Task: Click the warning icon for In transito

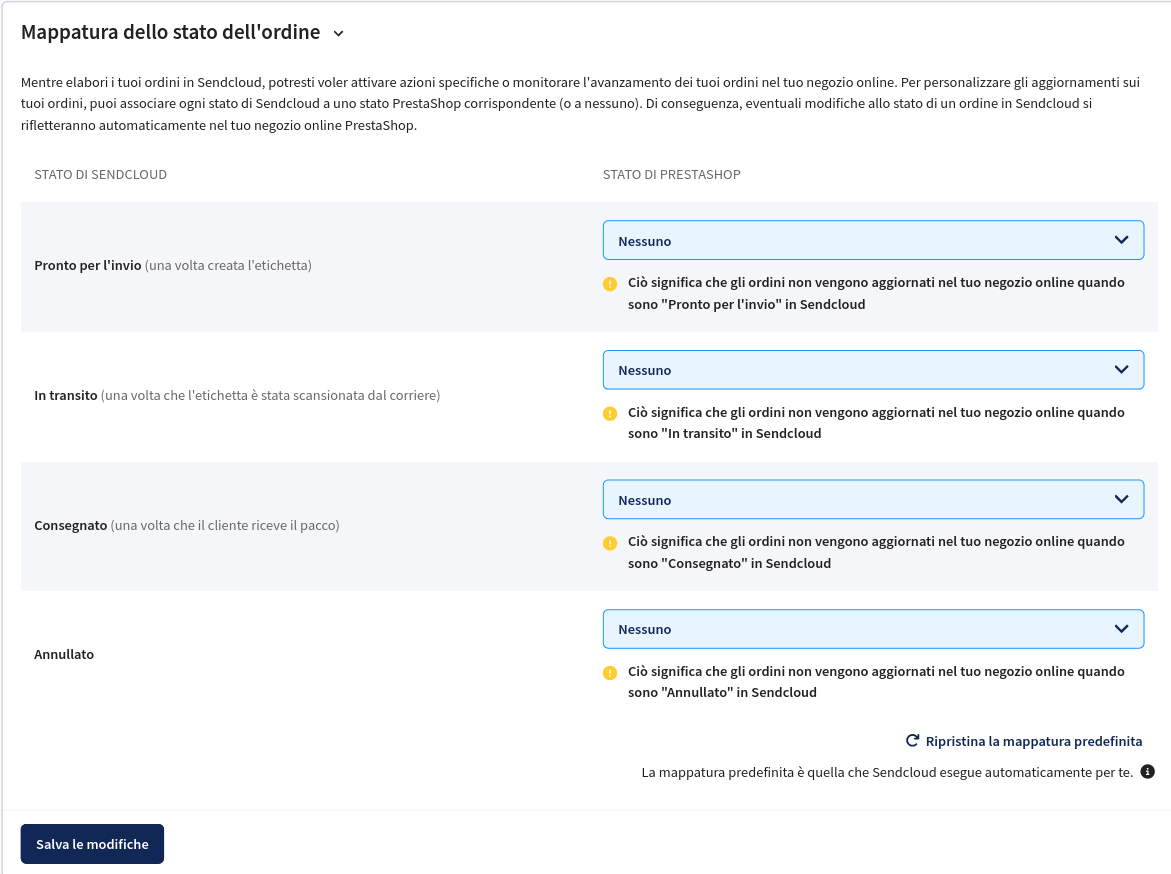Action: (610, 413)
